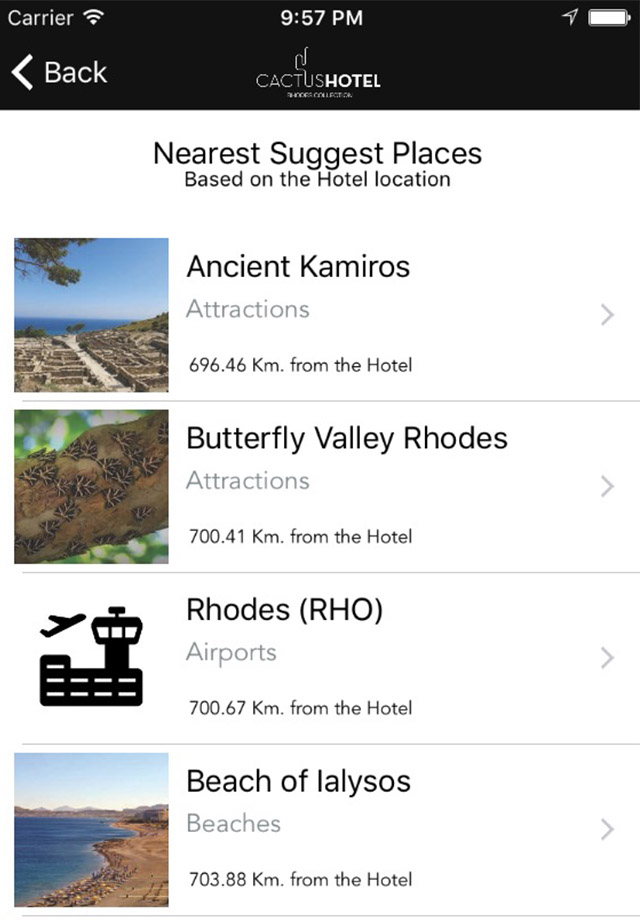Select the Rhodes (RHO) title
640x920 pixels.
285,610
